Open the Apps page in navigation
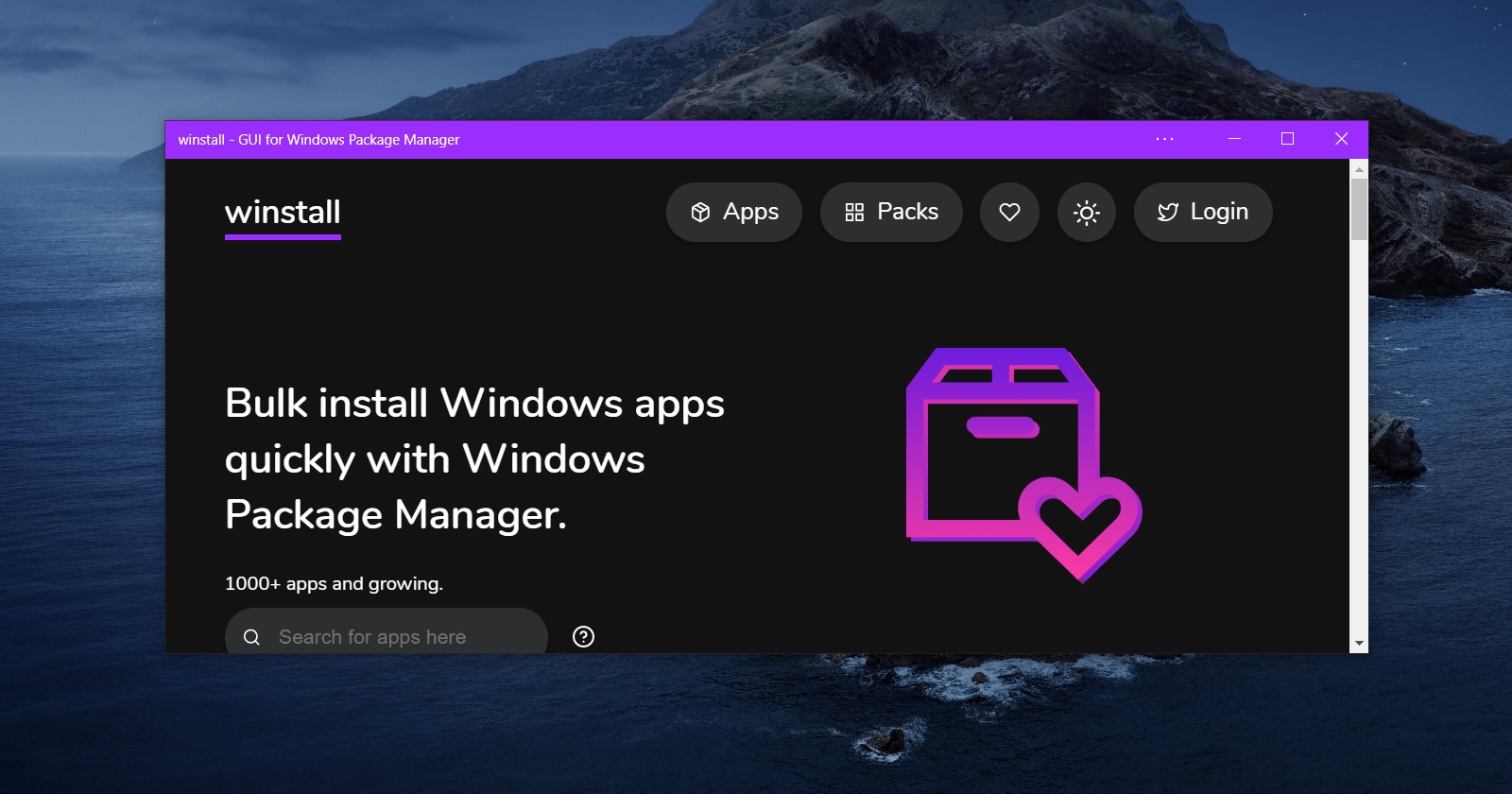Image resolution: width=1512 pixels, height=794 pixels. 734,212
